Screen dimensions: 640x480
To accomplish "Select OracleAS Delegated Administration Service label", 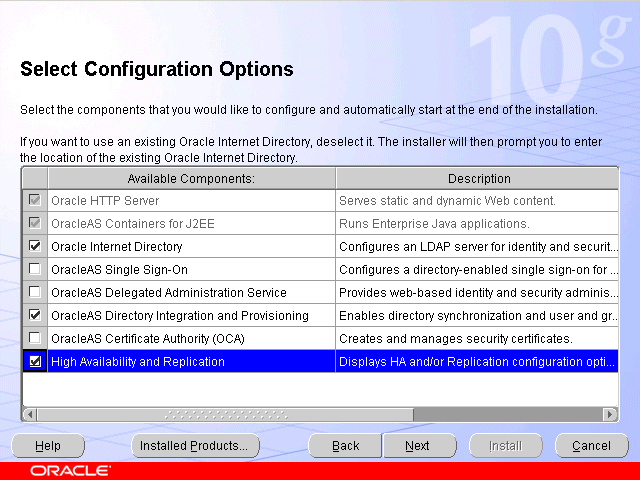I will (x=169, y=293).
